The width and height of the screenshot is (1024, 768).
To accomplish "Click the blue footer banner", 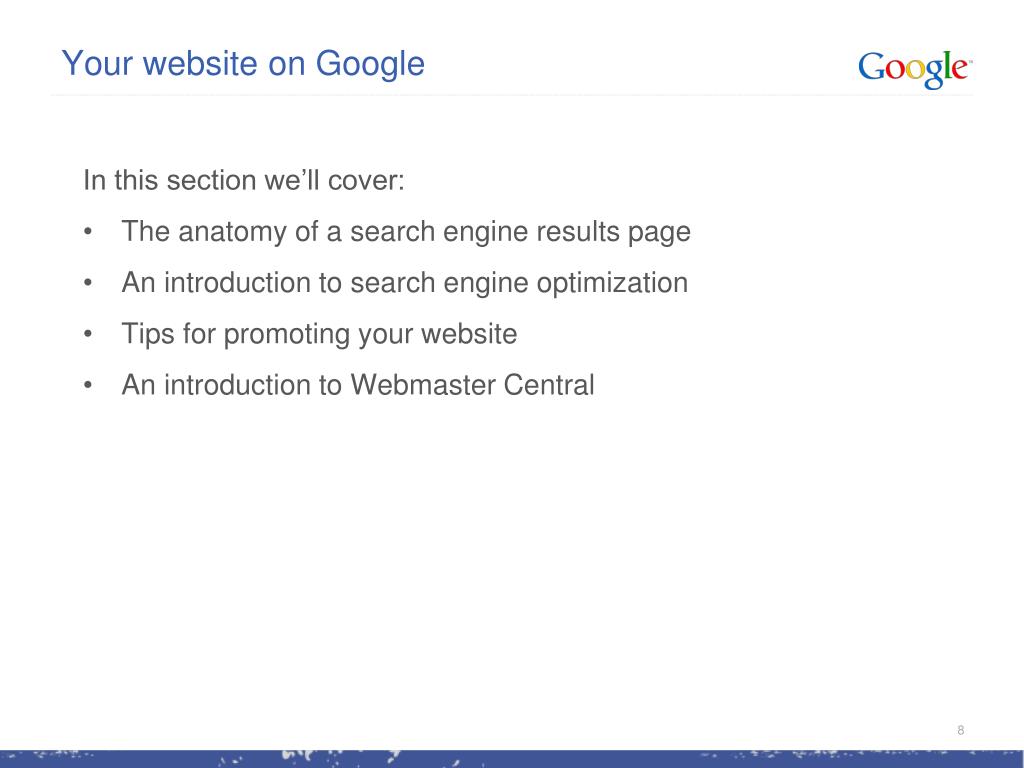I will [512, 759].
